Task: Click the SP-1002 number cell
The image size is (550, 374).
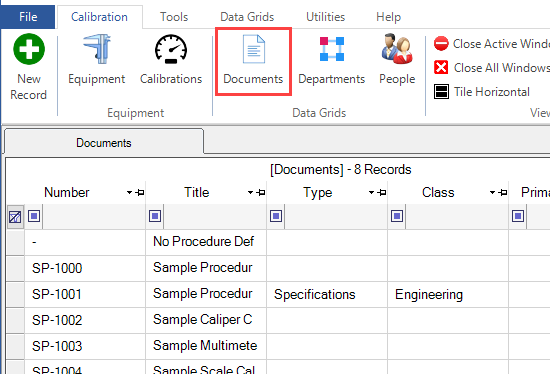Action: pyautogui.click(x=85, y=320)
